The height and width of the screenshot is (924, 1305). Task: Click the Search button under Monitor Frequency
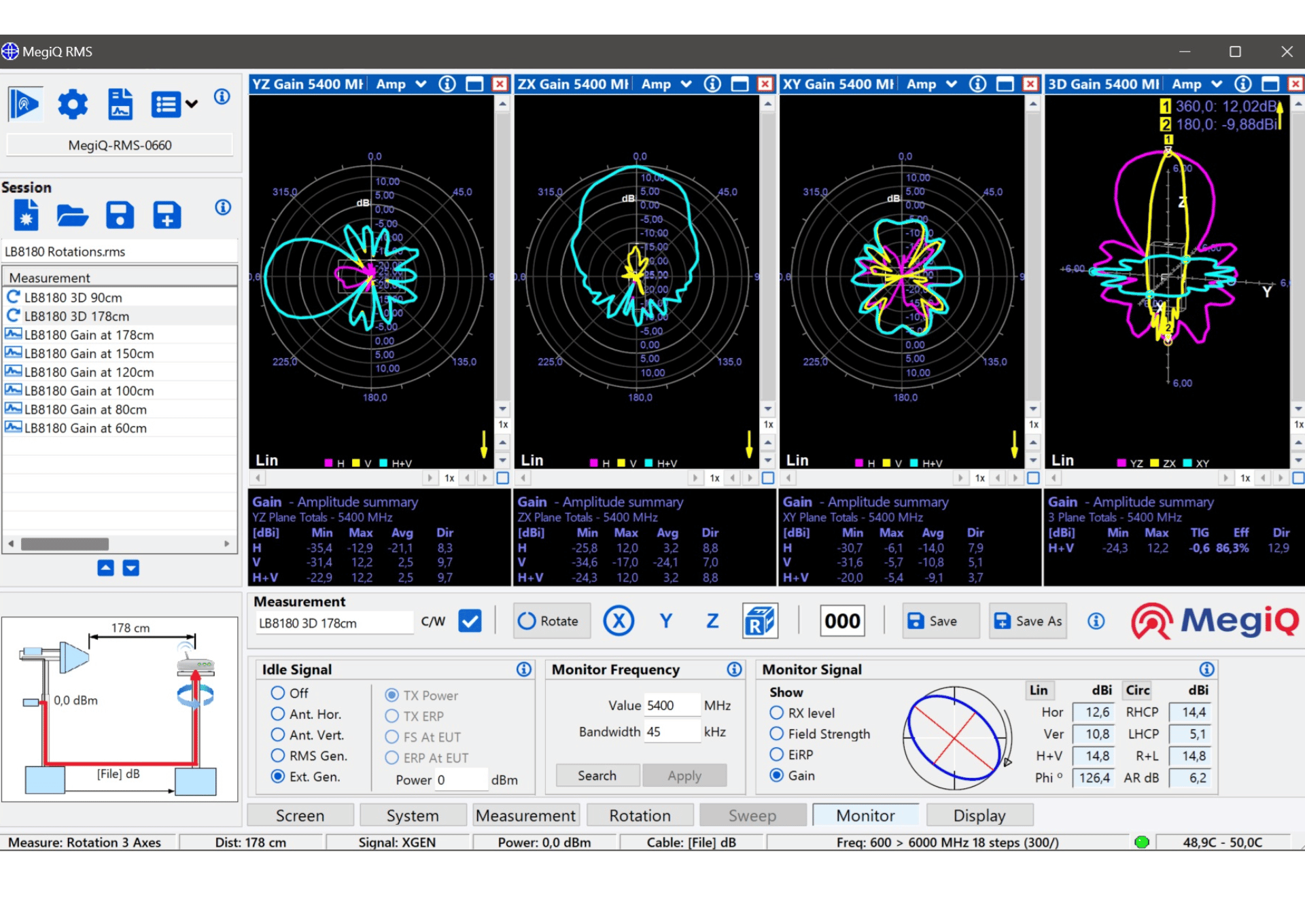pos(597,776)
